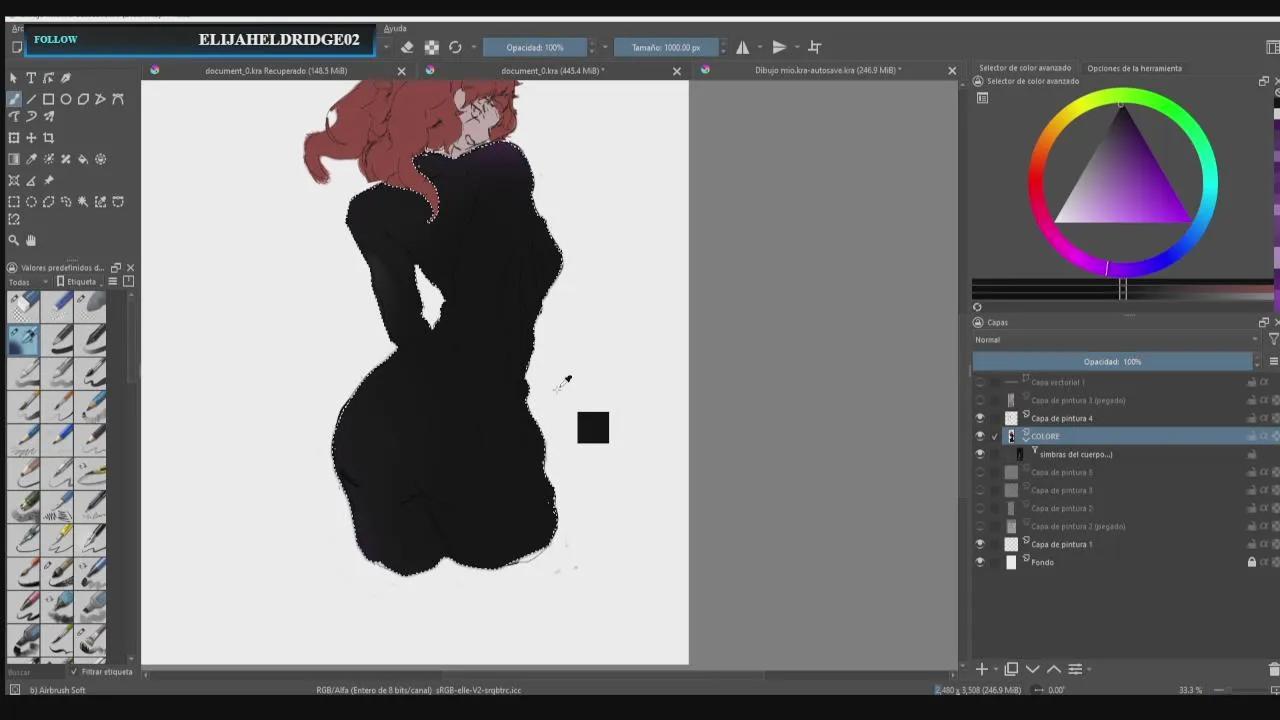Open vertical mirror options dropdown arrow
The height and width of the screenshot is (720, 1280).
click(796, 47)
